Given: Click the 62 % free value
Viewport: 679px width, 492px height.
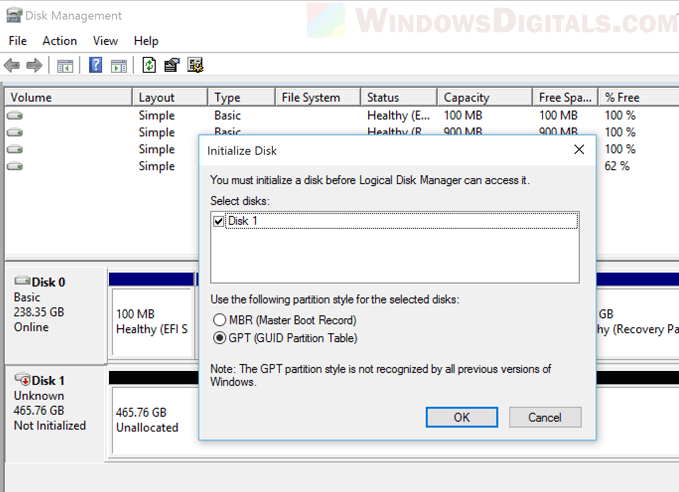Looking at the screenshot, I should [x=617, y=166].
